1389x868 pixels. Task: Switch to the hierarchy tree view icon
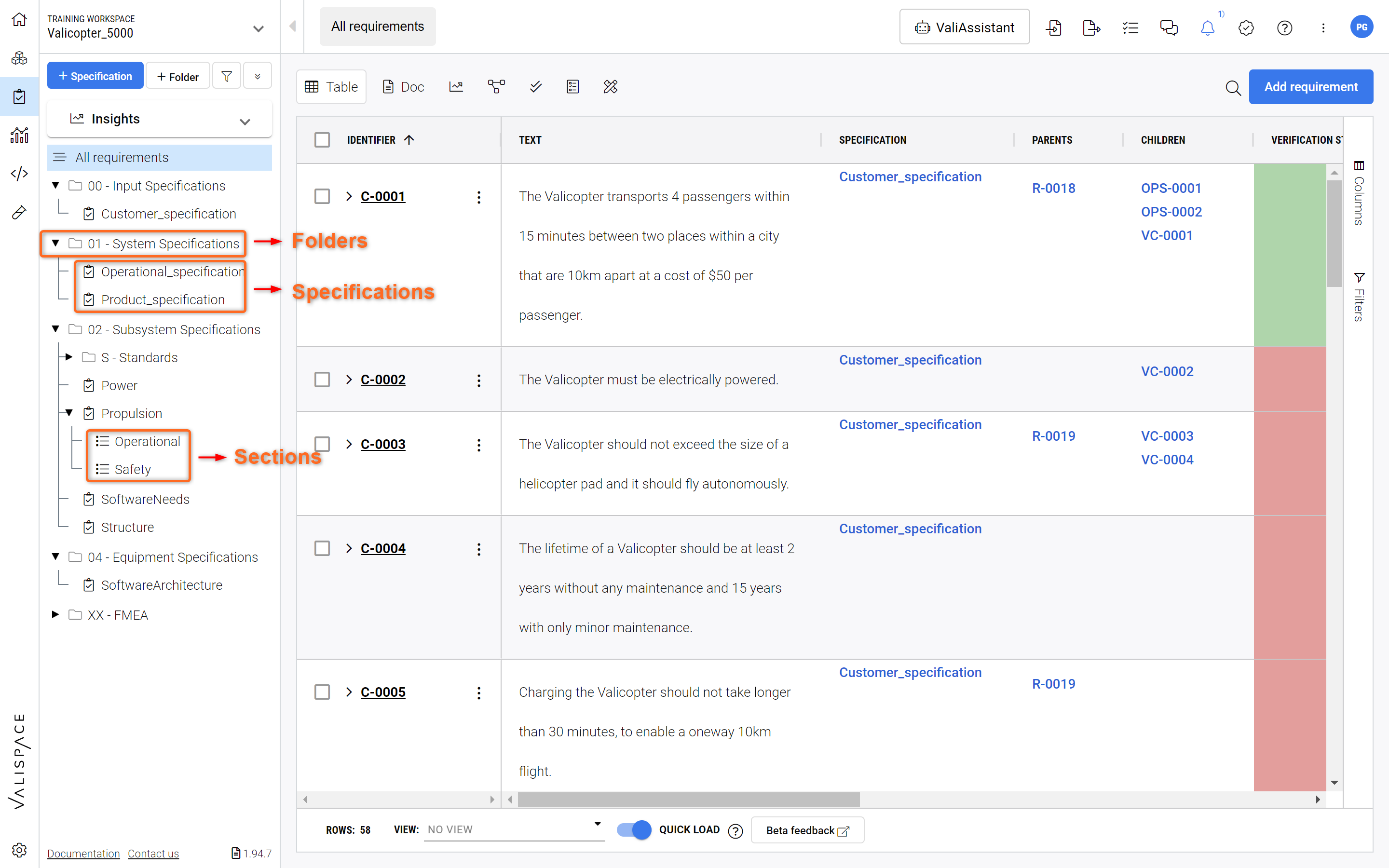[496, 87]
